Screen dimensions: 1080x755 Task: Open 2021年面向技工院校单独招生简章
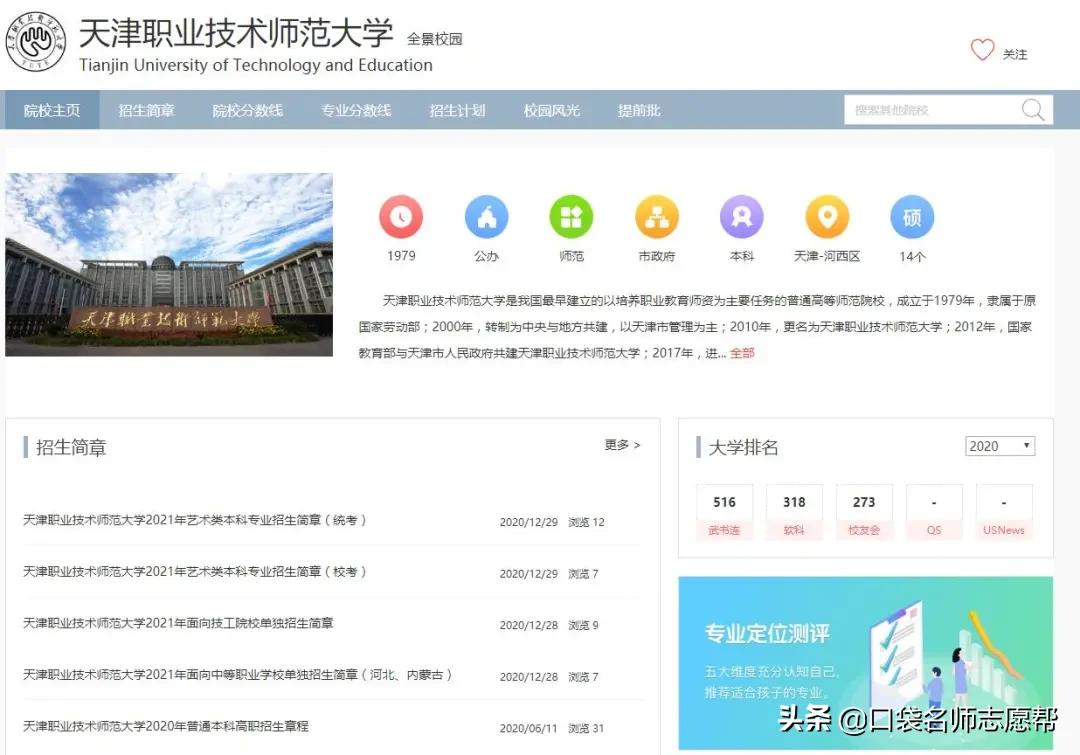(x=178, y=623)
